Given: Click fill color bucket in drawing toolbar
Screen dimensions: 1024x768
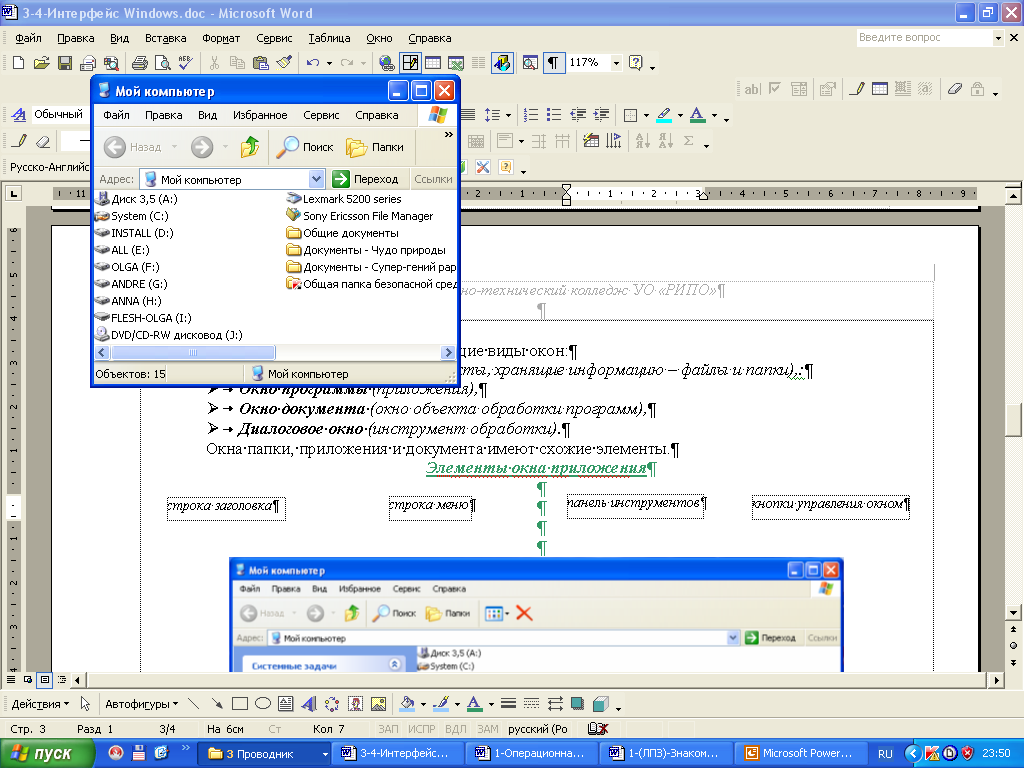Looking at the screenshot, I should [x=407, y=703].
